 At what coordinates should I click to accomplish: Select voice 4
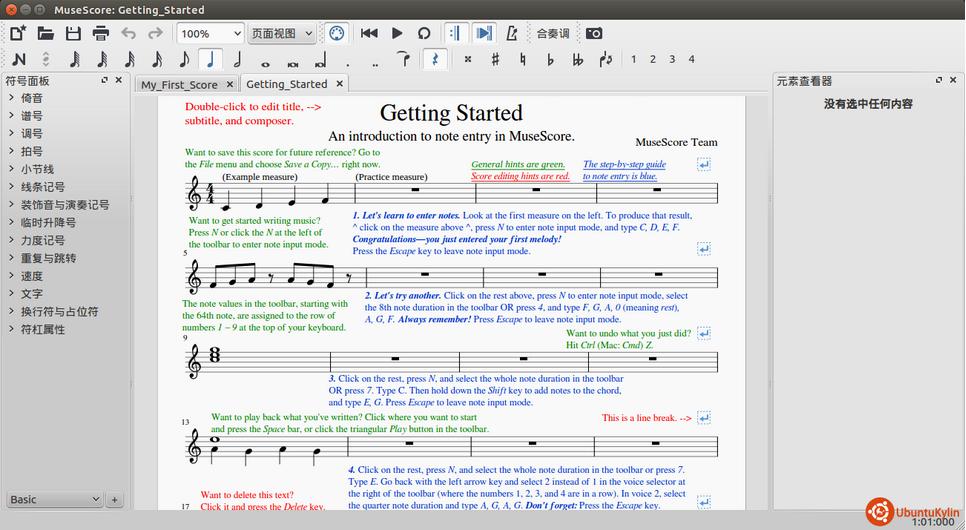[691, 59]
